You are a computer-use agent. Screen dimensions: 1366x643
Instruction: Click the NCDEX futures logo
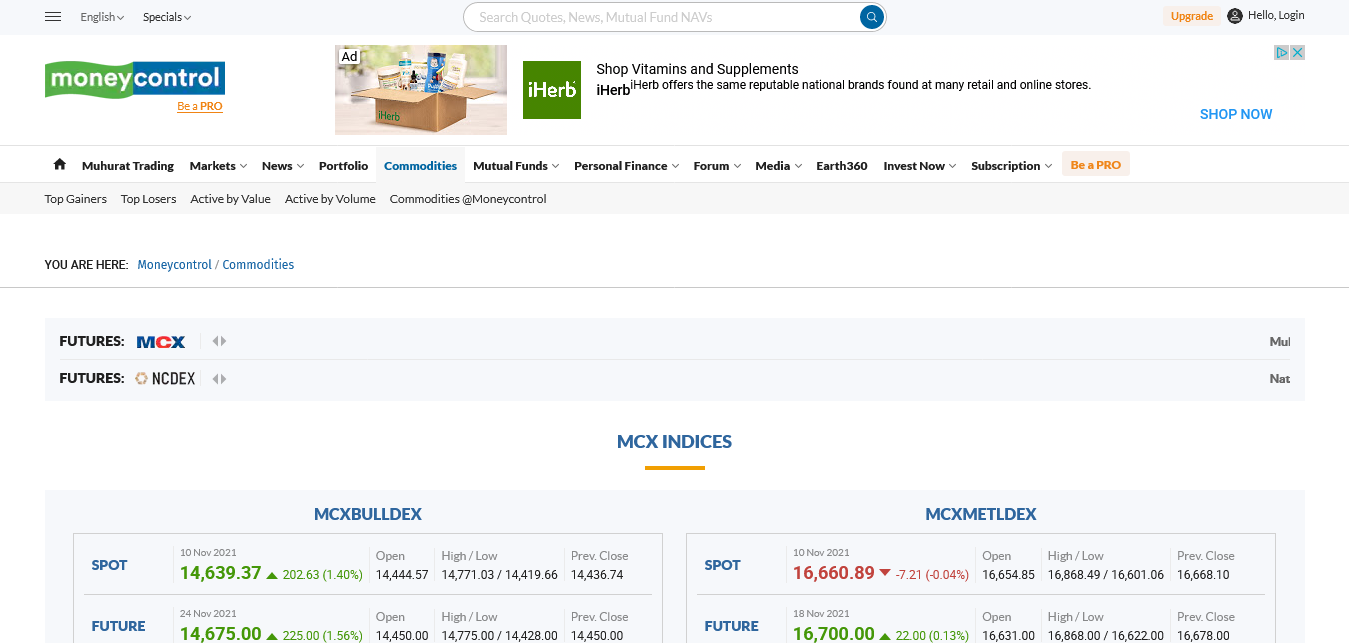point(166,379)
